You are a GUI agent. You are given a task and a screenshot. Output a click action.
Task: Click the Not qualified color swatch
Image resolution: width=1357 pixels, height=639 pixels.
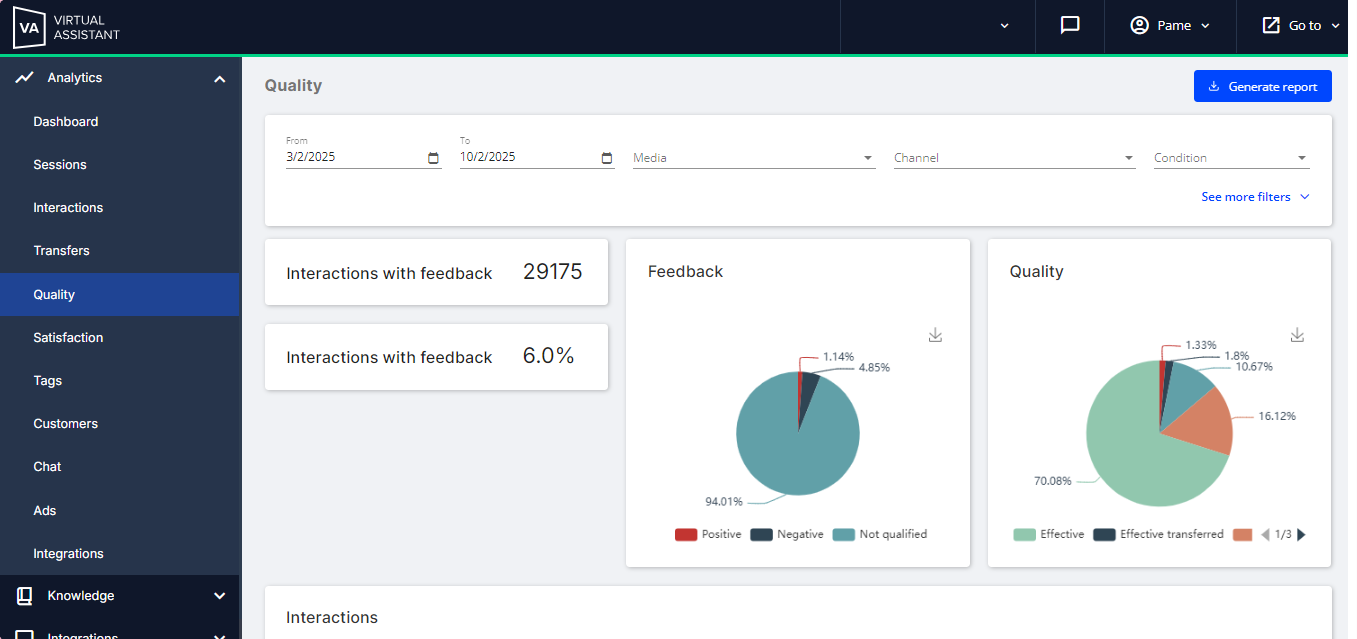pos(844,535)
